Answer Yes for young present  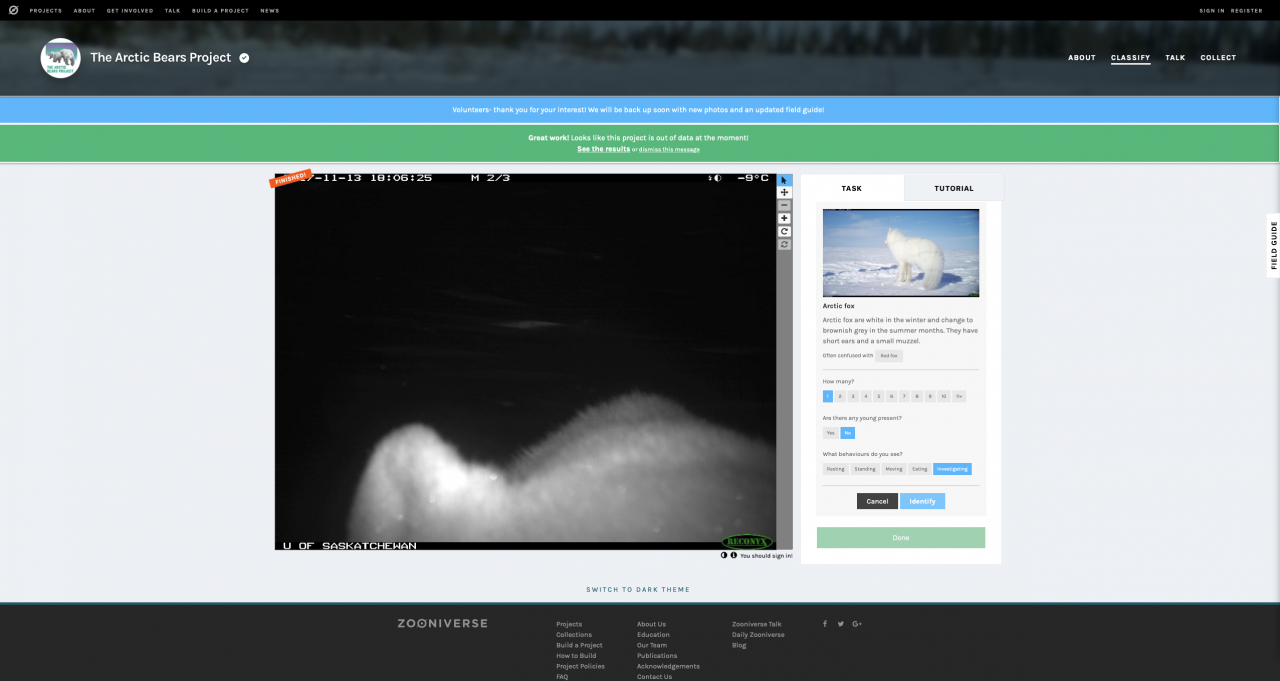pyautogui.click(x=831, y=433)
